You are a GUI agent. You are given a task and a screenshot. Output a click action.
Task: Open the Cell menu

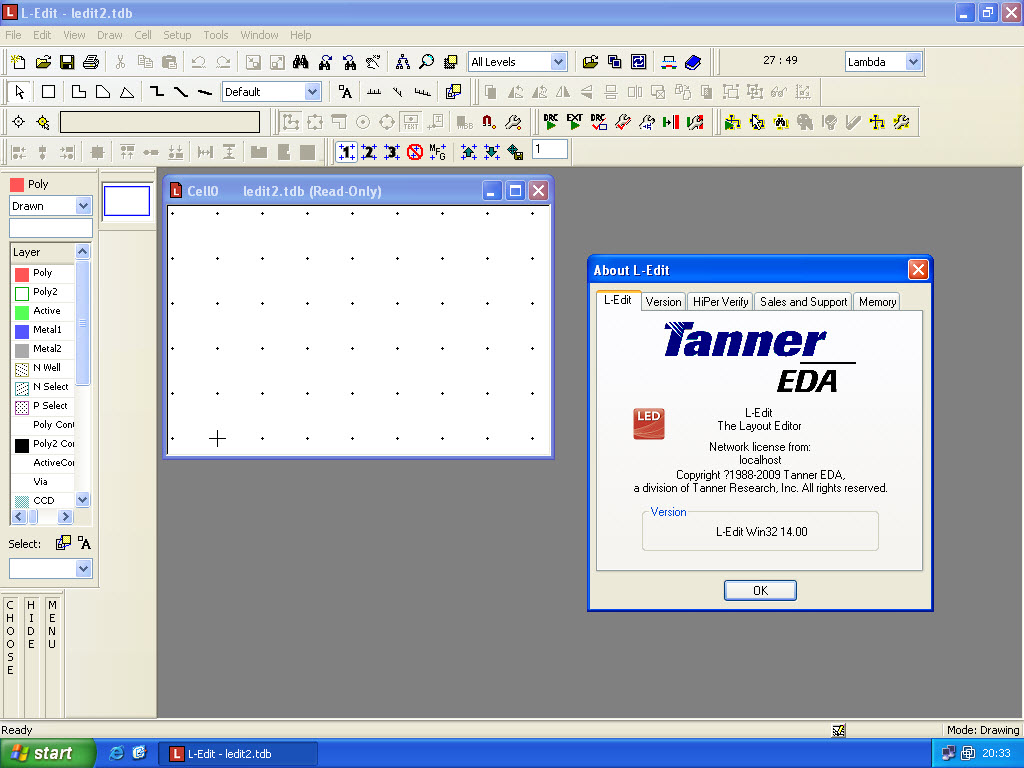(143, 35)
